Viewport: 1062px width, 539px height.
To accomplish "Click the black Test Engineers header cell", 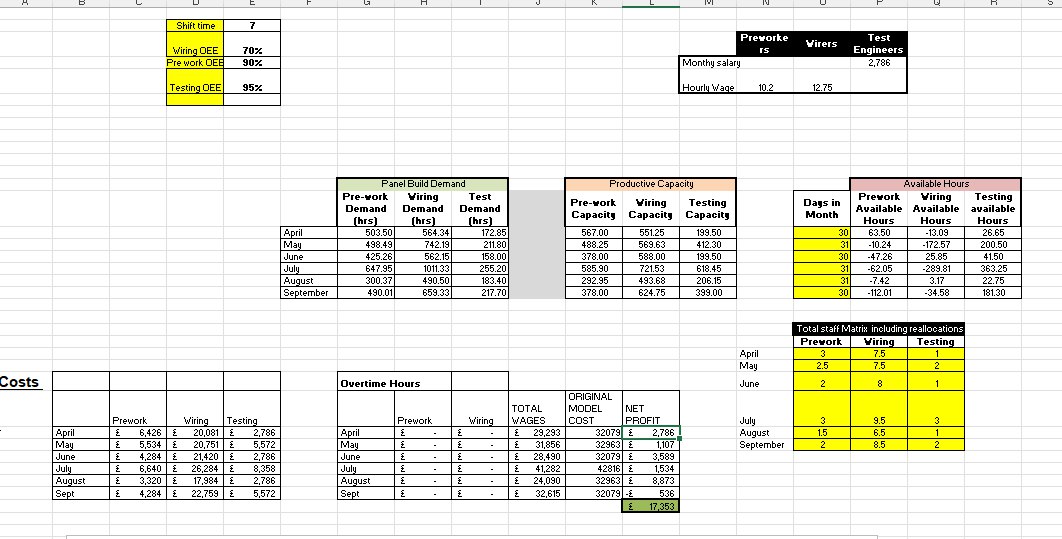I will [x=878, y=43].
